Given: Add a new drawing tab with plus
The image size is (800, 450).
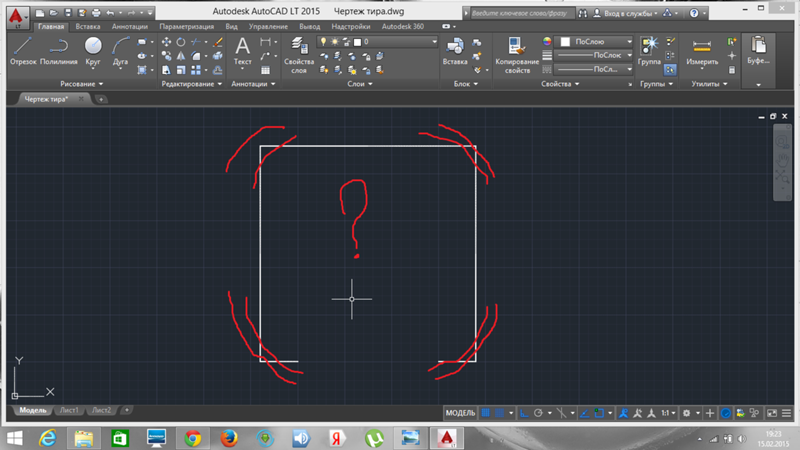Looking at the screenshot, I should (x=101, y=99).
